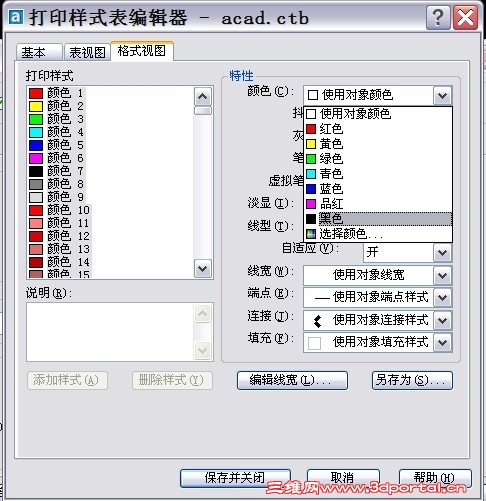
Task: Click the application icon in title bar
Action: tap(16, 17)
